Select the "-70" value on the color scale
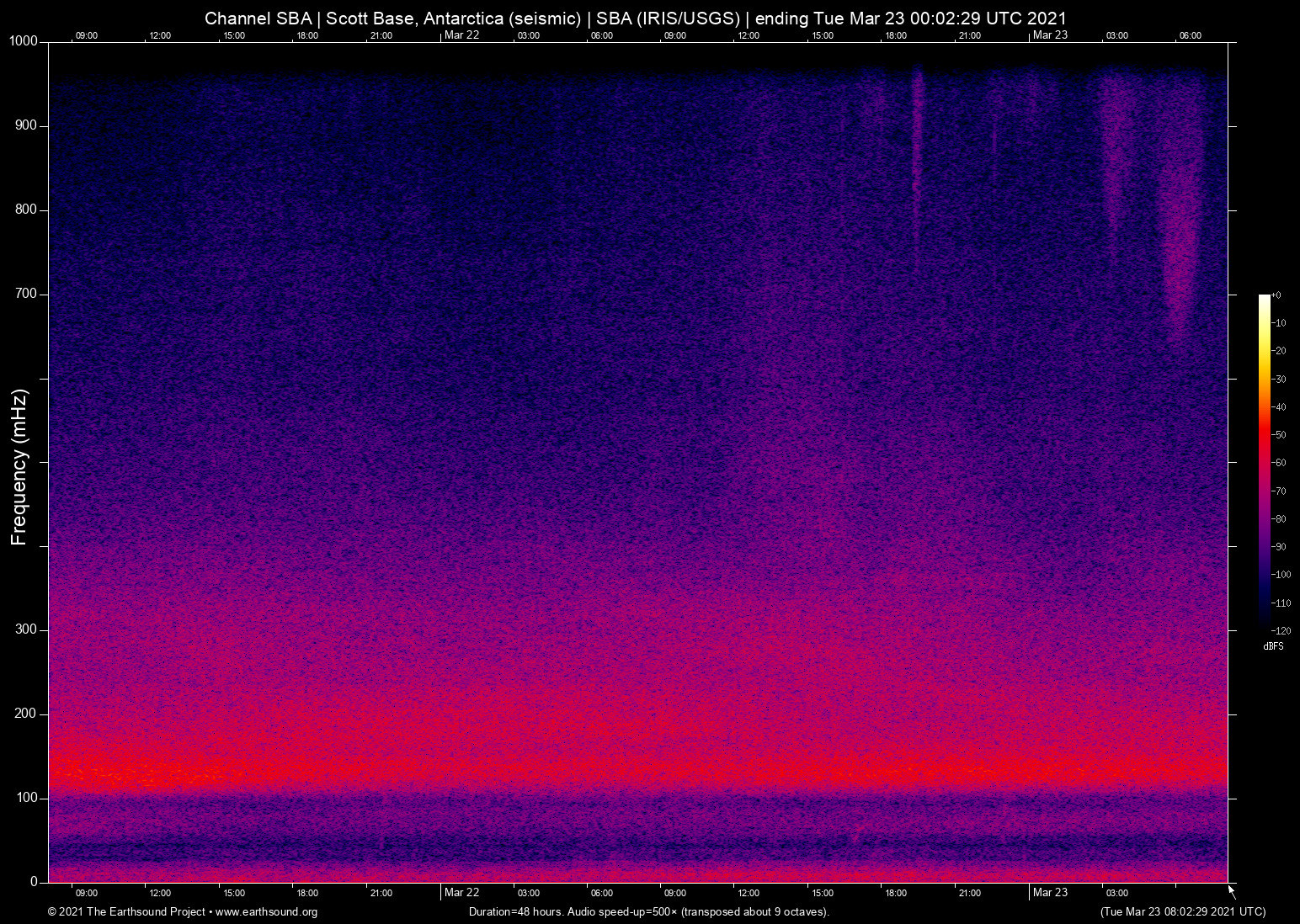This screenshot has width=1300, height=924. pyautogui.click(x=1278, y=491)
